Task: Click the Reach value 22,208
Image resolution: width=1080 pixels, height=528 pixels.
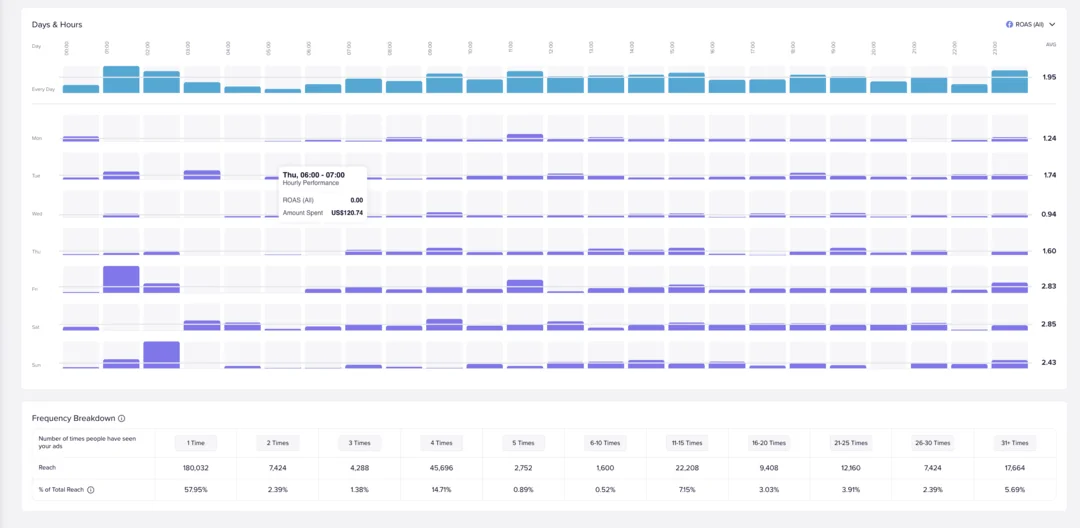Action: coord(687,467)
